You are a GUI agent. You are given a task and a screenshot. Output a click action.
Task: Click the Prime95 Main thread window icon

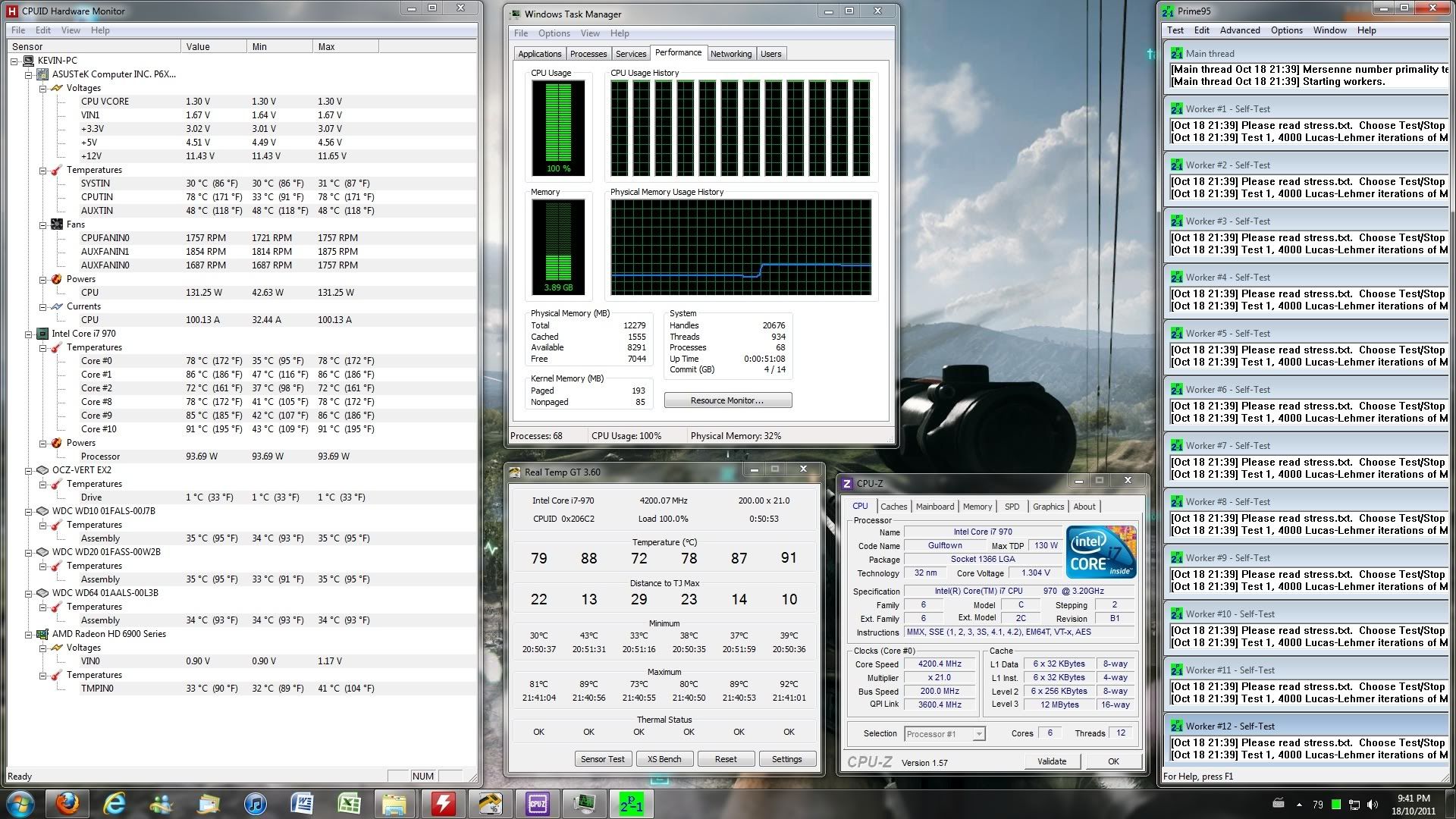tap(1176, 54)
